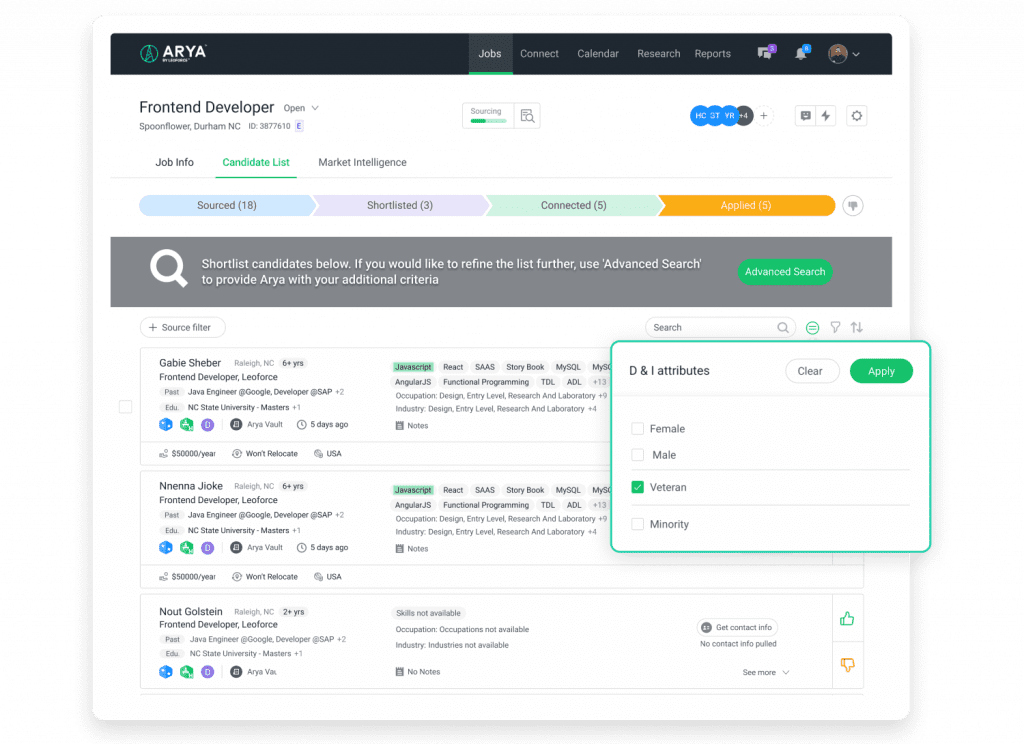Add a team member with plus icon
Image resolution: width=1024 pixels, height=744 pixels.
tap(763, 116)
